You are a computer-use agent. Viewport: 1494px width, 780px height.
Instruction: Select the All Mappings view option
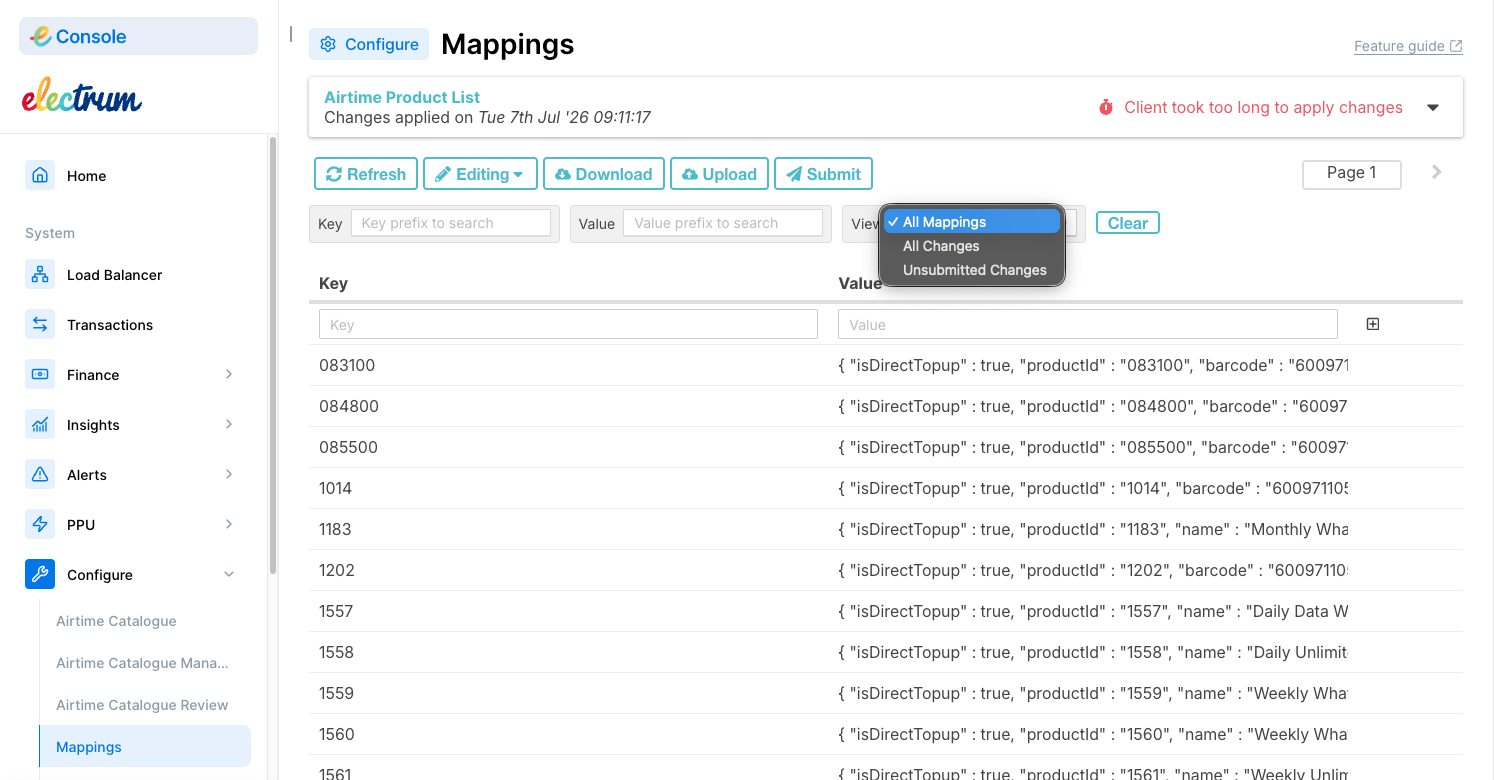pyautogui.click(x=971, y=222)
